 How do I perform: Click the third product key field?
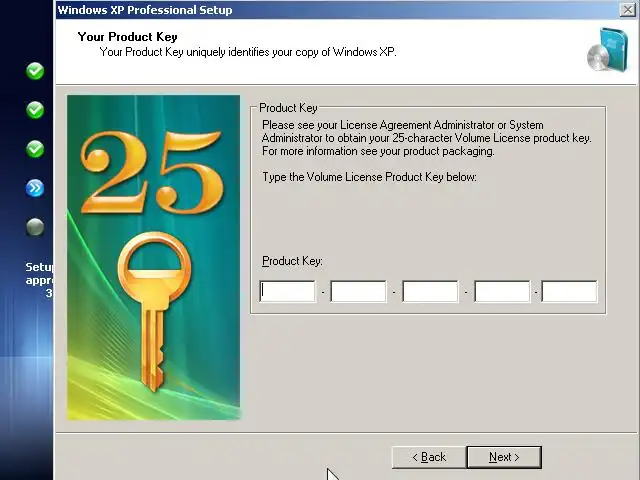coord(430,291)
